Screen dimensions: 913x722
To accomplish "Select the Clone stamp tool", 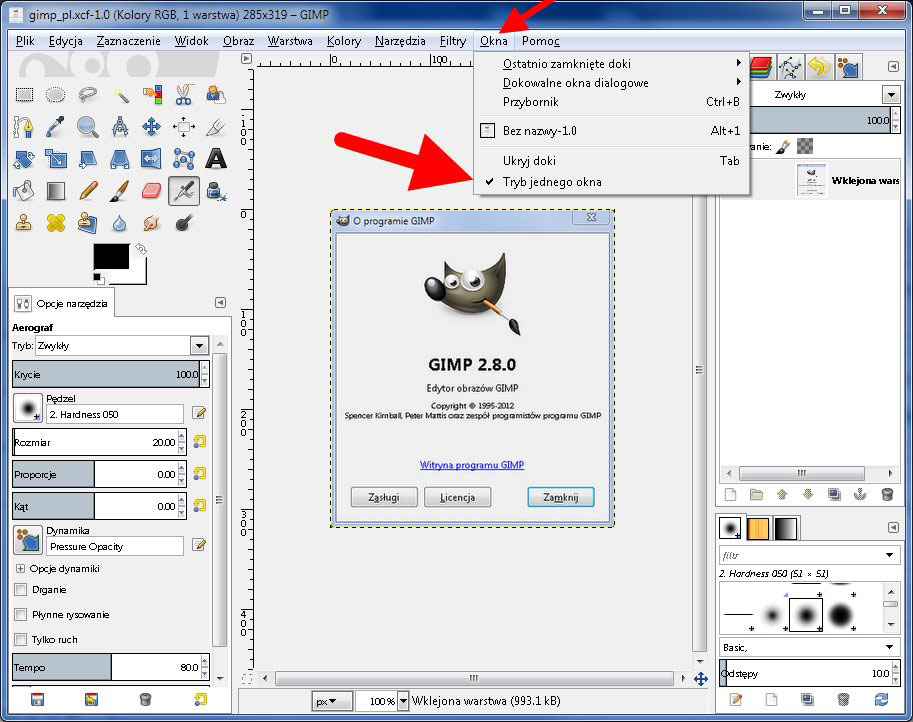I will point(23,222).
